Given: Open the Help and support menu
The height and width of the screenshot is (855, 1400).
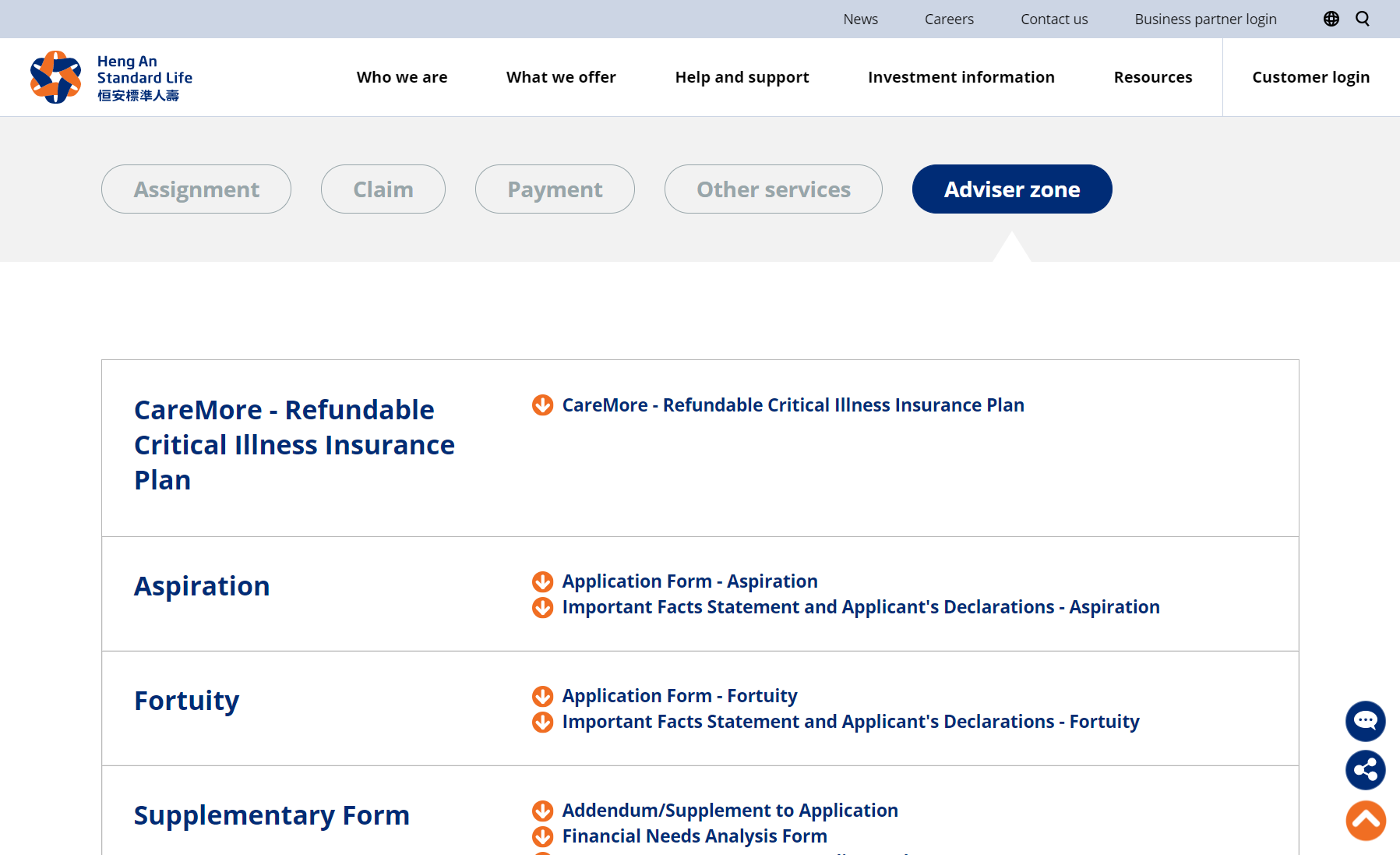Looking at the screenshot, I should [742, 77].
